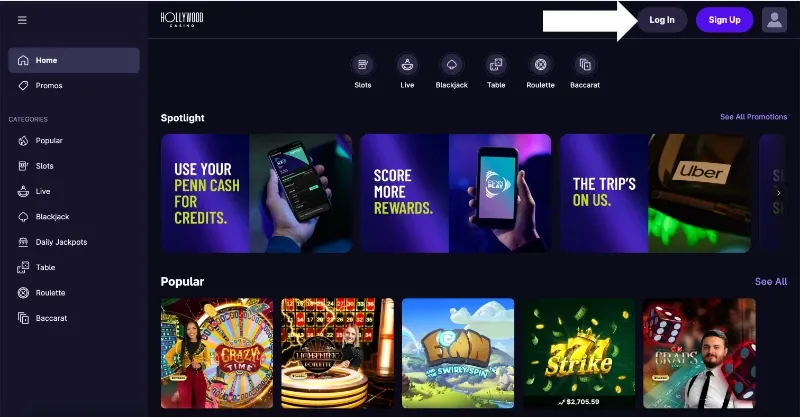
Task: Click the Hollywood Casino logo
Action: click(182, 19)
